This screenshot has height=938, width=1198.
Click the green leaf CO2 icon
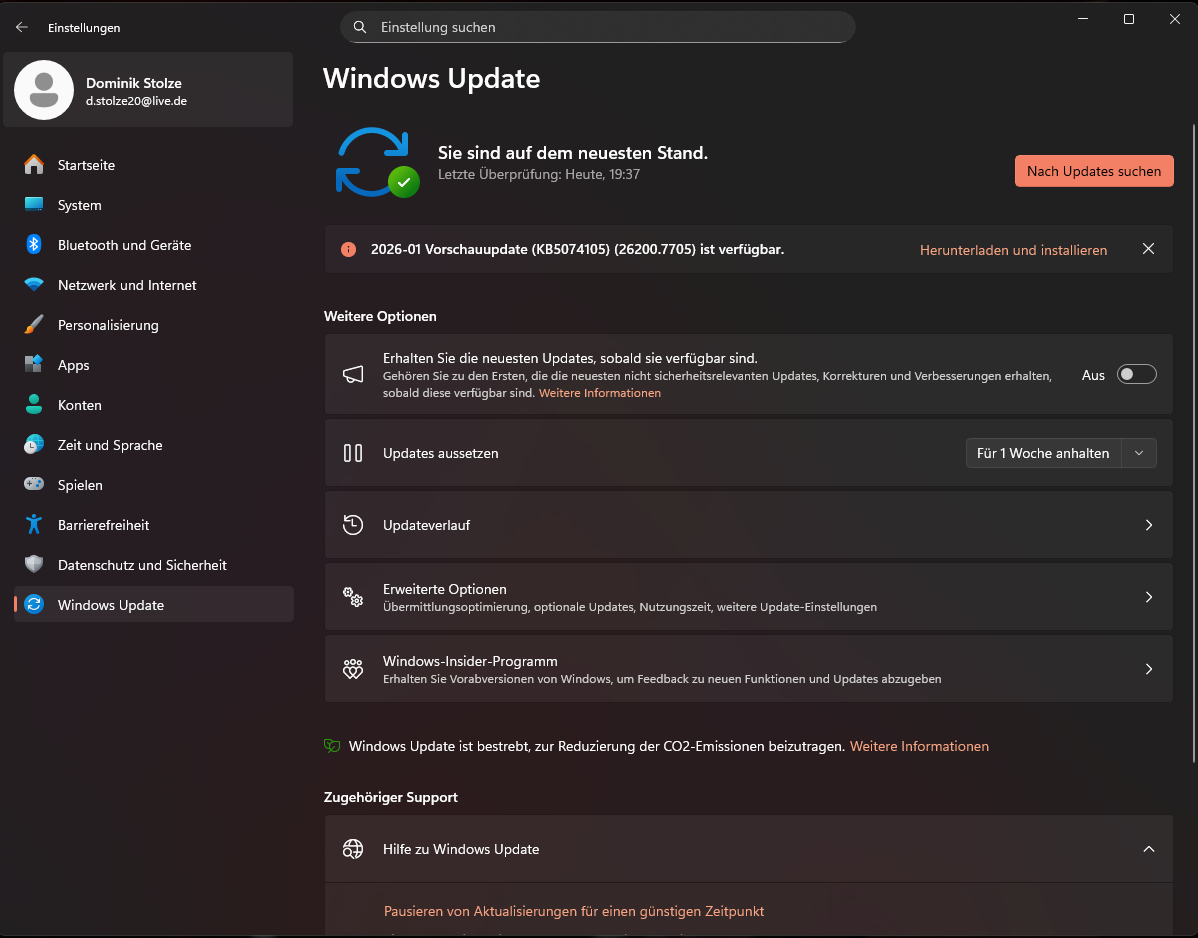[x=332, y=746]
